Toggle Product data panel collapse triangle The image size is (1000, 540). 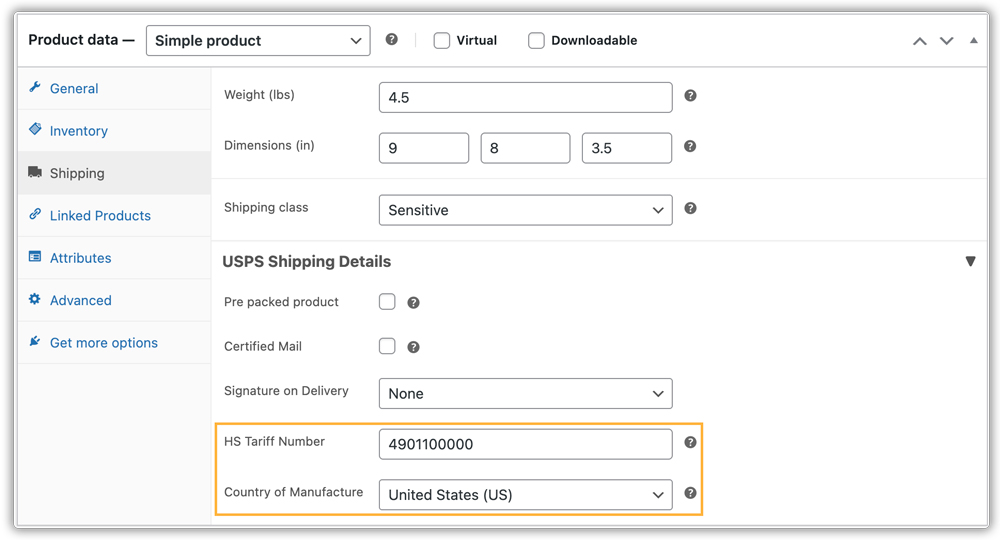click(x=974, y=40)
